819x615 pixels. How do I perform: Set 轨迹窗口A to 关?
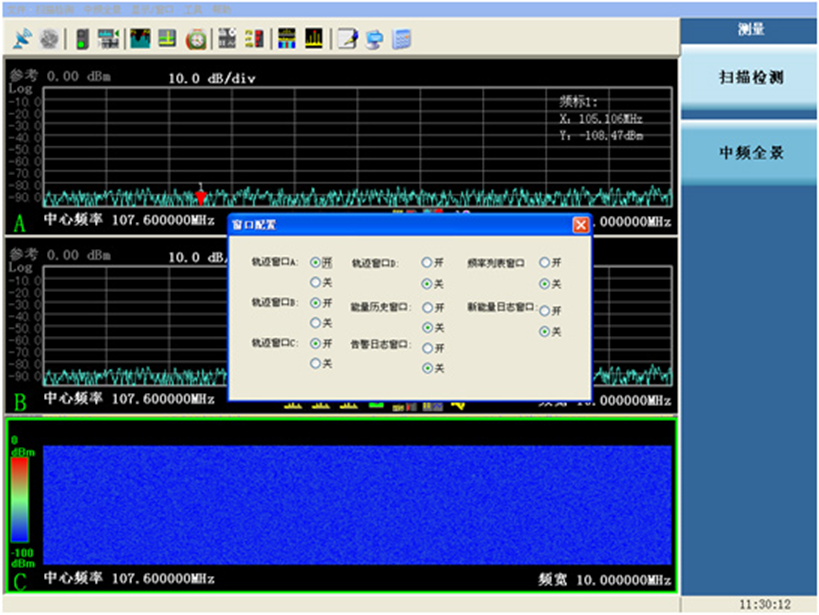pyautogui.click(x=316, y=283)
